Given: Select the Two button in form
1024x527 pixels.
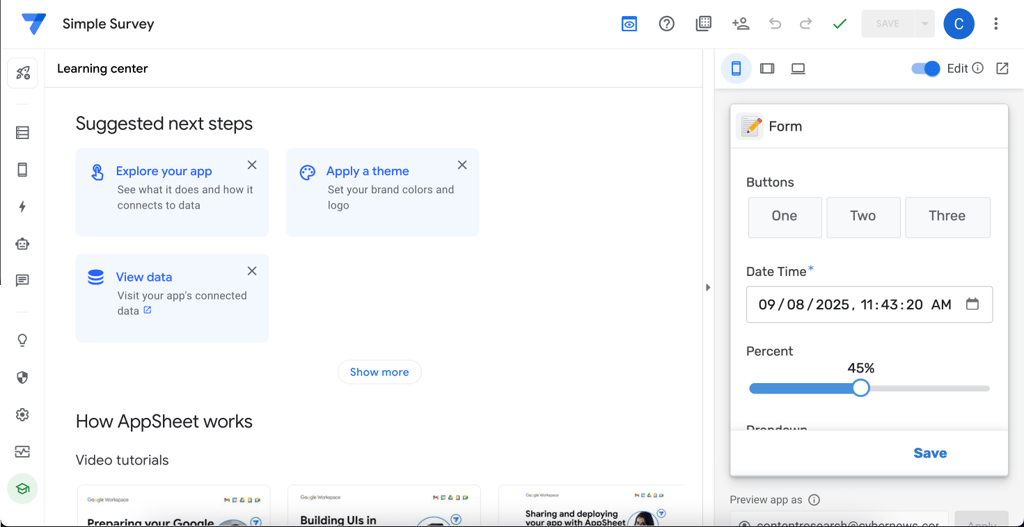Looking at the screenshot, I should click(x=863, y=217).
